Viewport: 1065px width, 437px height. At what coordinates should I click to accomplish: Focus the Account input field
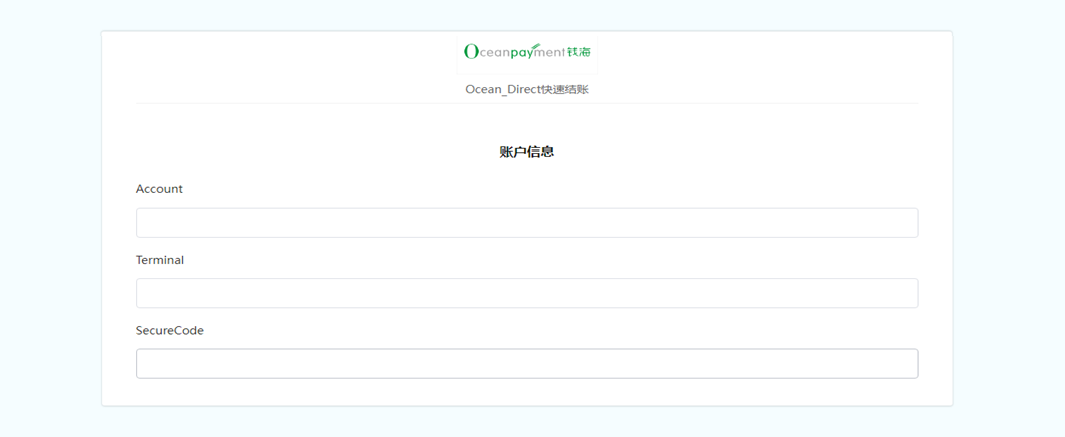click(527, 223)
